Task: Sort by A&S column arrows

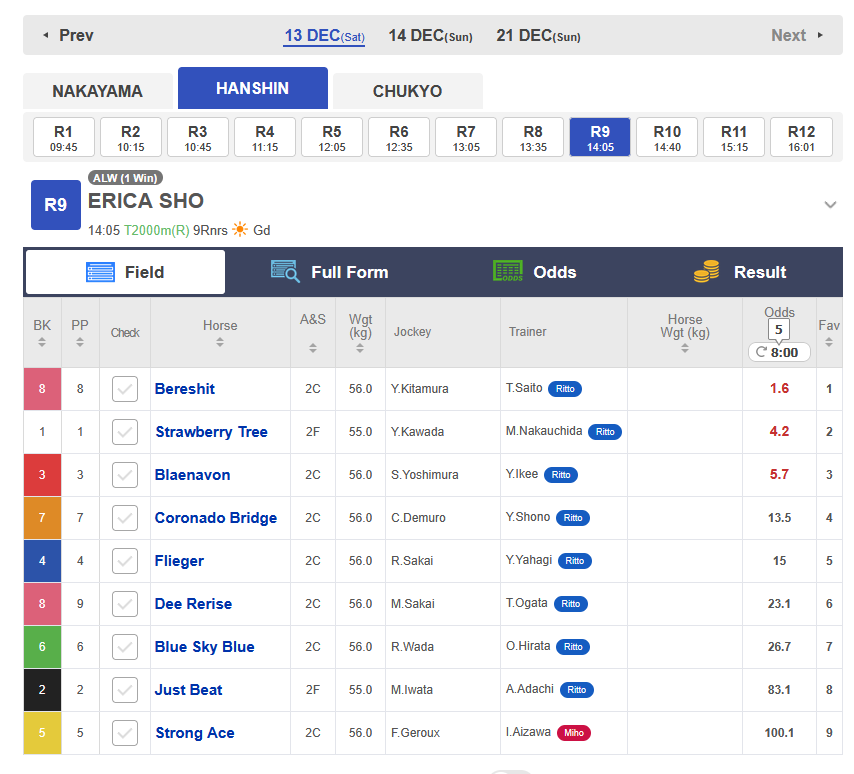Action: [x=313, y=348]
